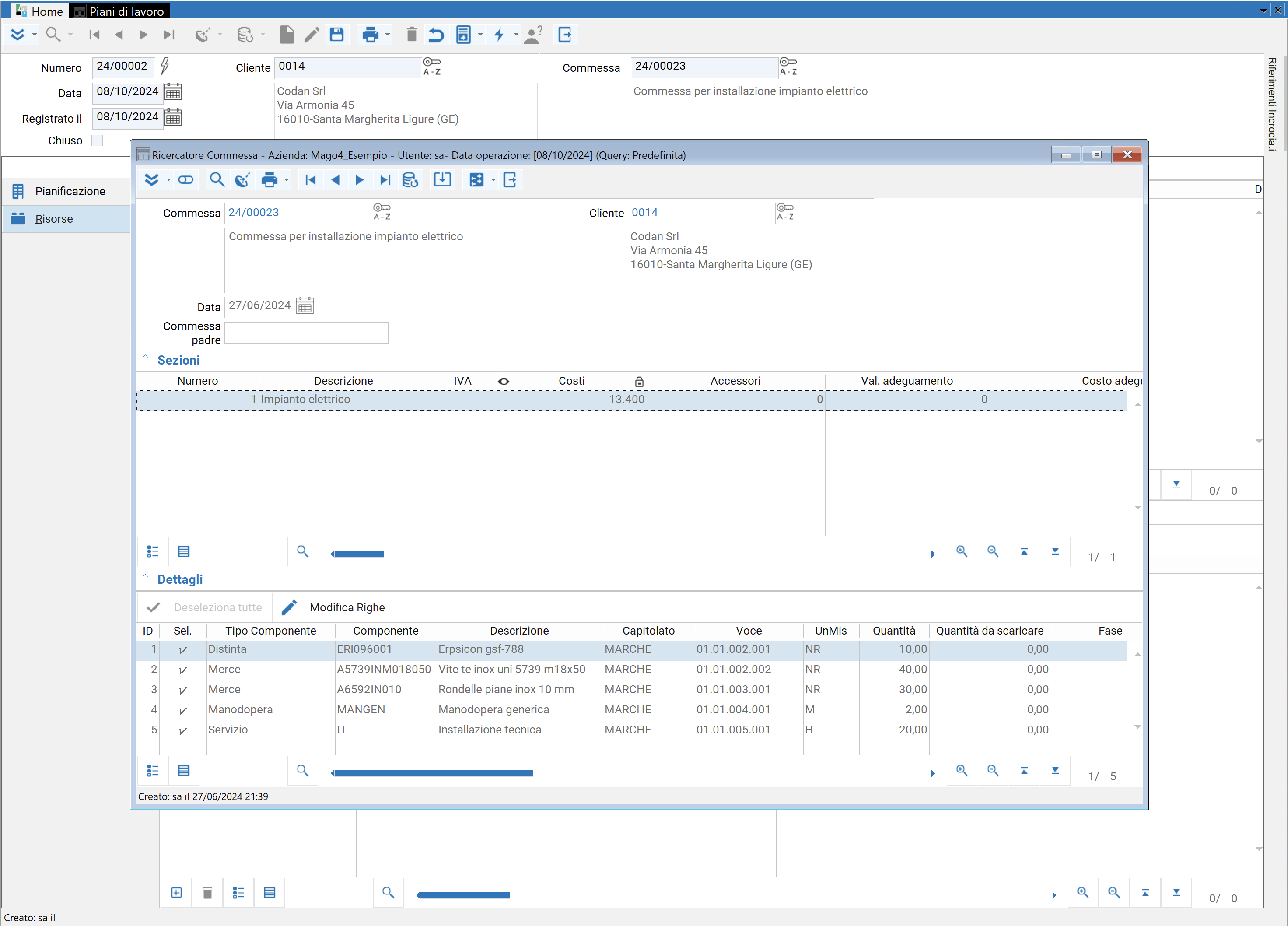Open the lightning actions dropdown in main toolbar
The image size is (1288, 926).
516,35
